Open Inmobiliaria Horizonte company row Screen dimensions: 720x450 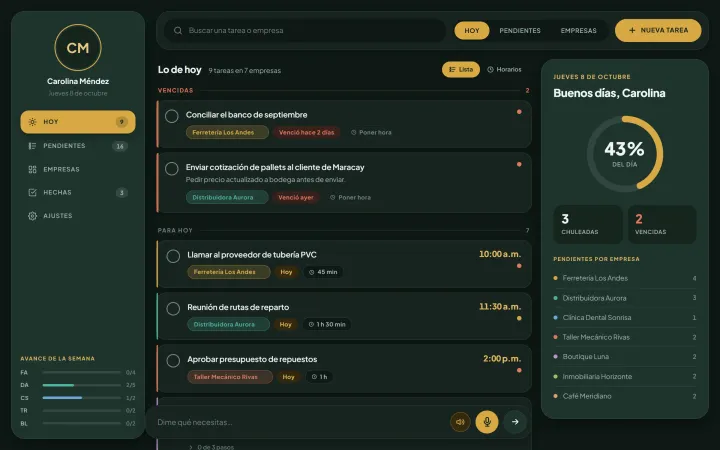(624, 377)
